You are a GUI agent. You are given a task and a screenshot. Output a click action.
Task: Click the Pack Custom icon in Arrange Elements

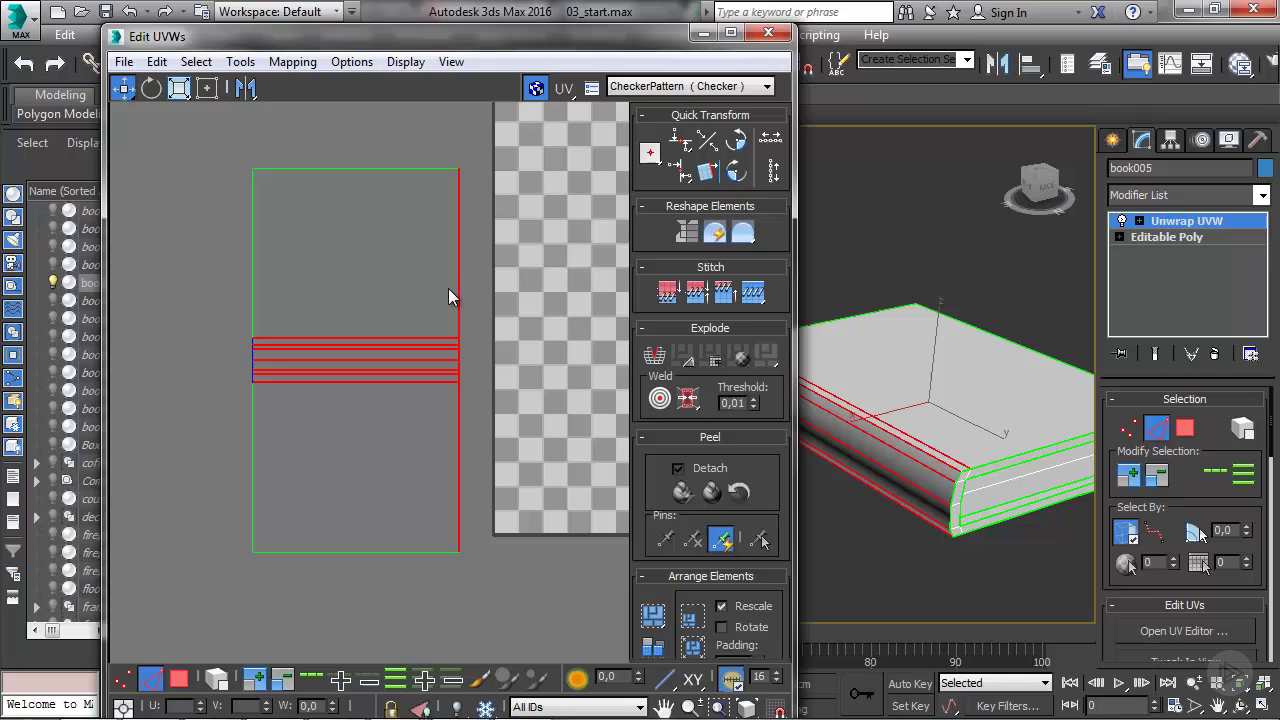click(653, 615)
